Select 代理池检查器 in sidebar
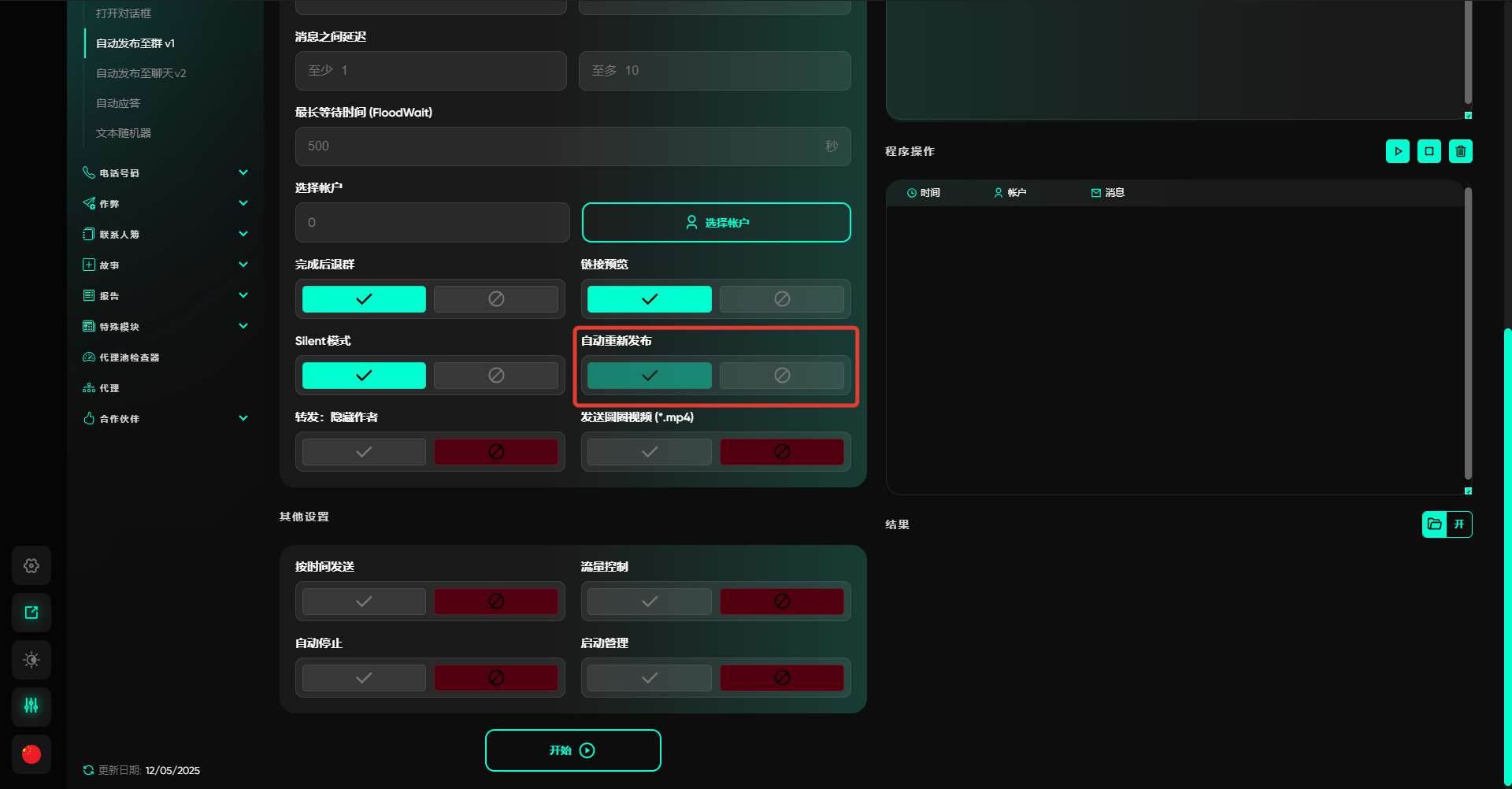The width and height of the screenshot is (1512, 789). (129, 357)
